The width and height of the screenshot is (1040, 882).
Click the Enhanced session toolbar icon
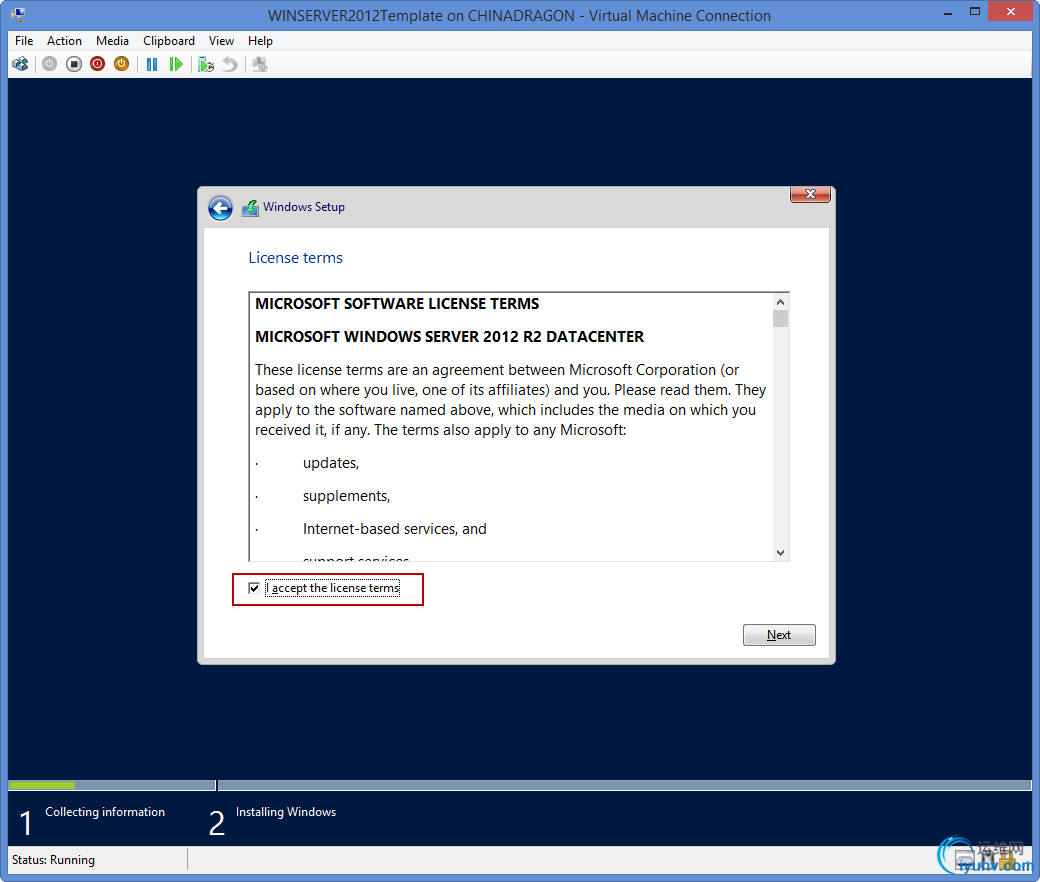point(260,64)
